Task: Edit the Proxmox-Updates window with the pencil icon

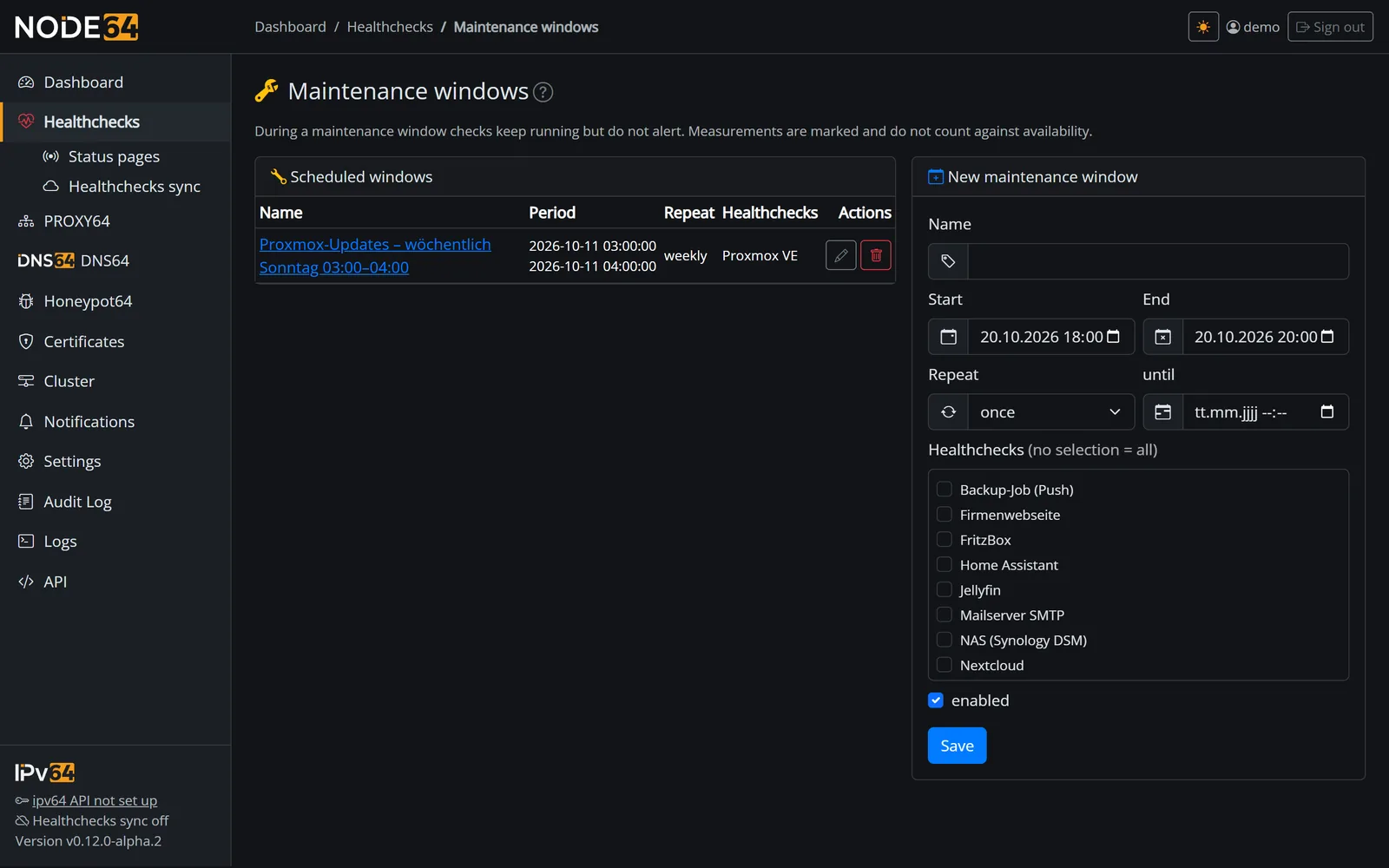Action: (840, 255)
